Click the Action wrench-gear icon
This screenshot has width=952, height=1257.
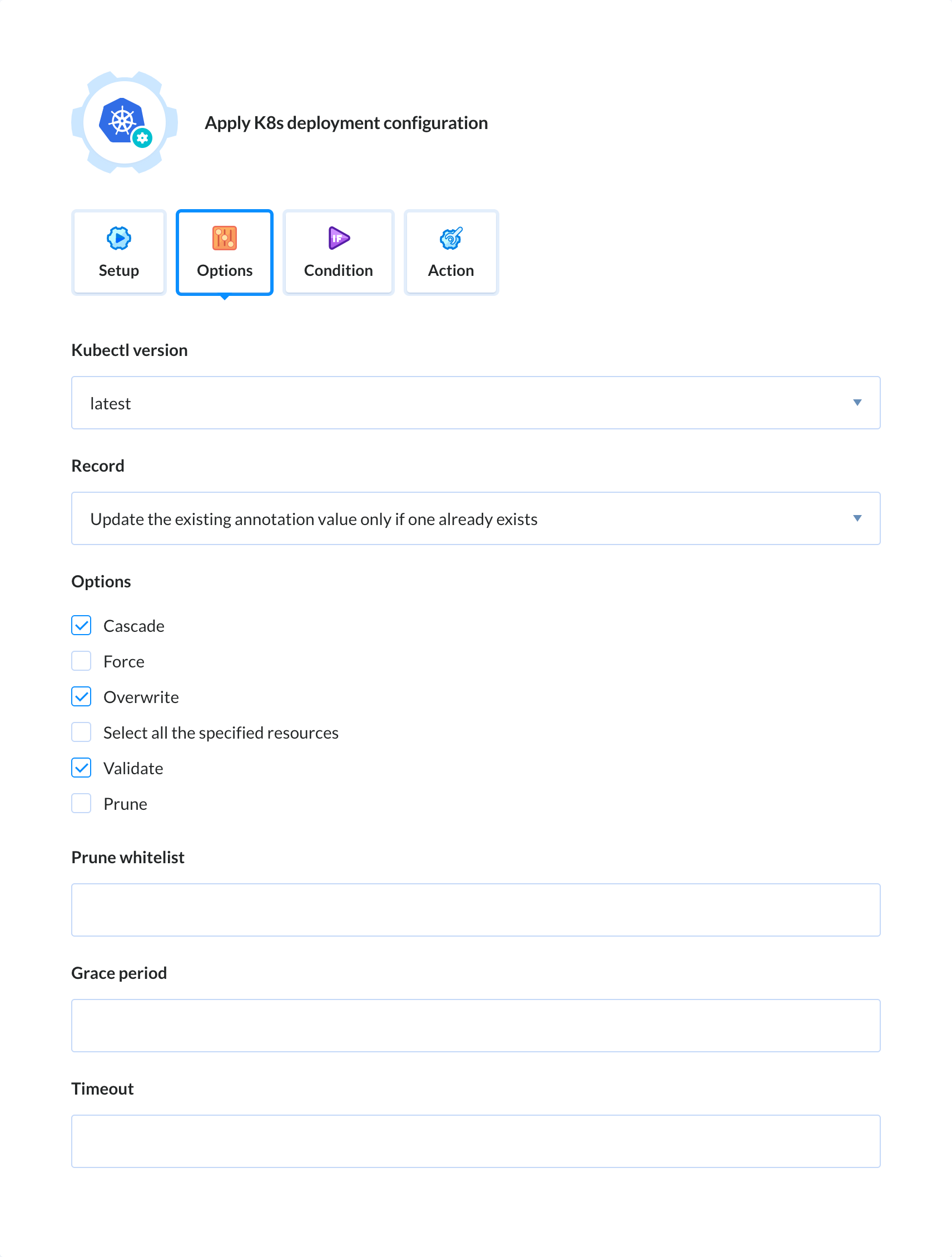[451, 238]
